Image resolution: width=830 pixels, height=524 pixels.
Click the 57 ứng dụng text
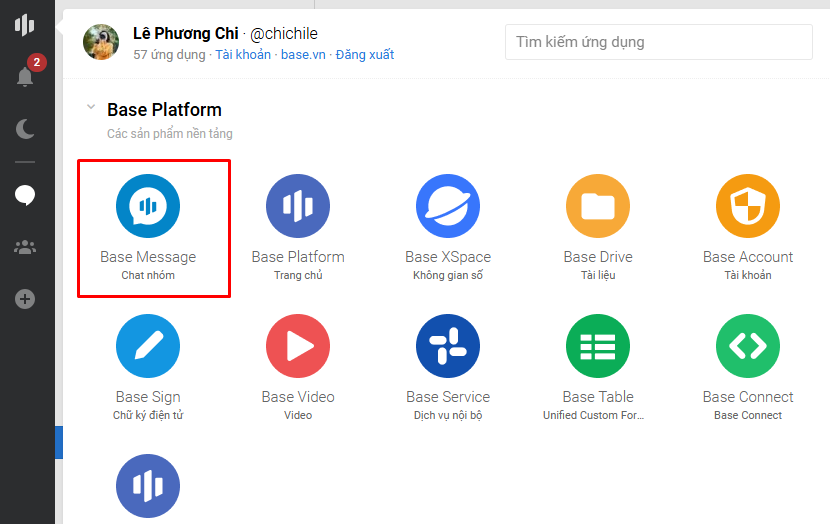(x=169, y=55)
